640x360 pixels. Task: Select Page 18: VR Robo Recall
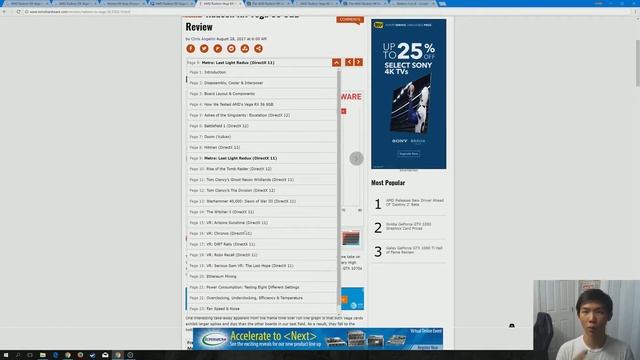tap(262, 255)
